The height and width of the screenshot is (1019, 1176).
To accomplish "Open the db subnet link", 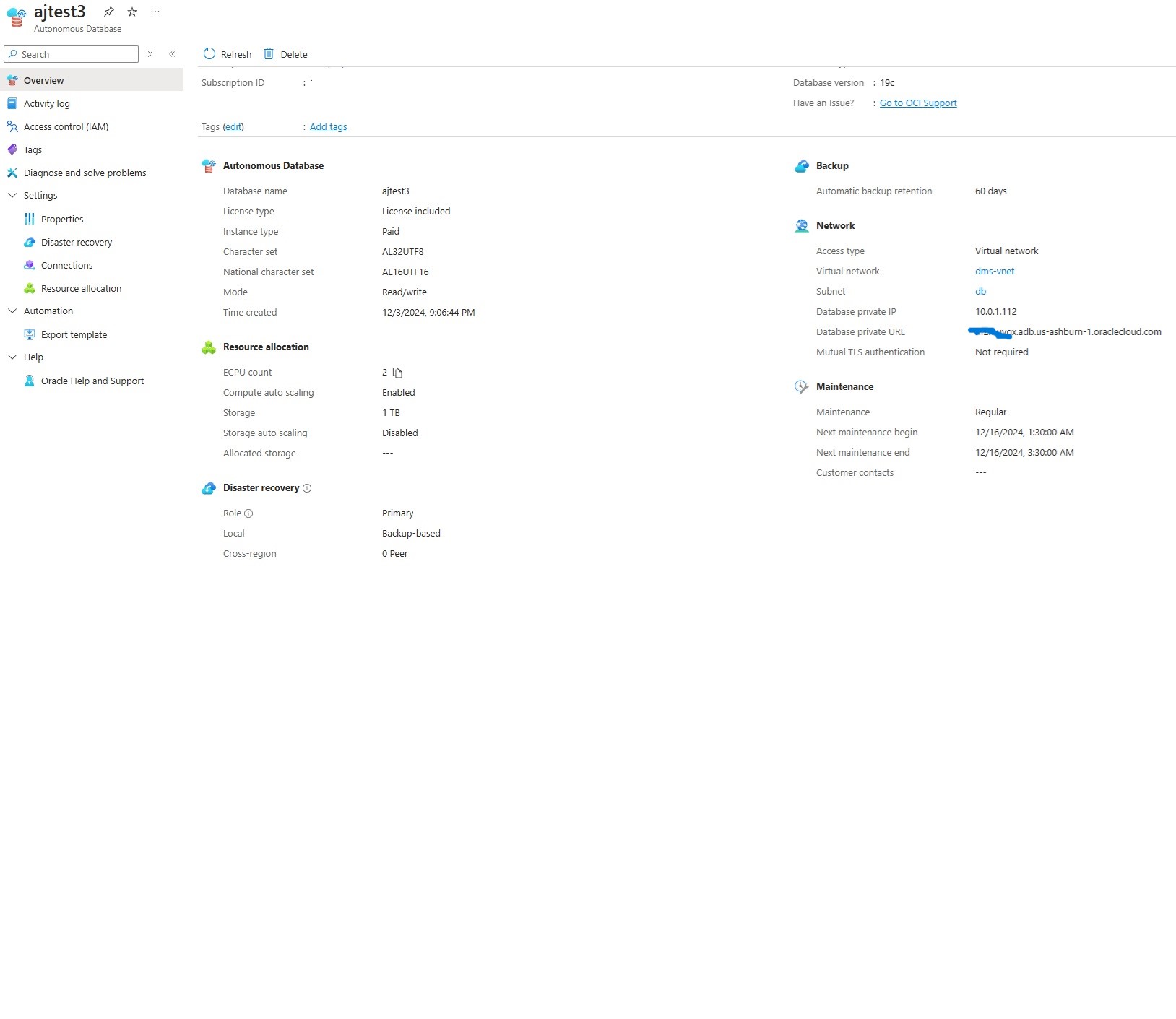I will (x=981, y=292).
